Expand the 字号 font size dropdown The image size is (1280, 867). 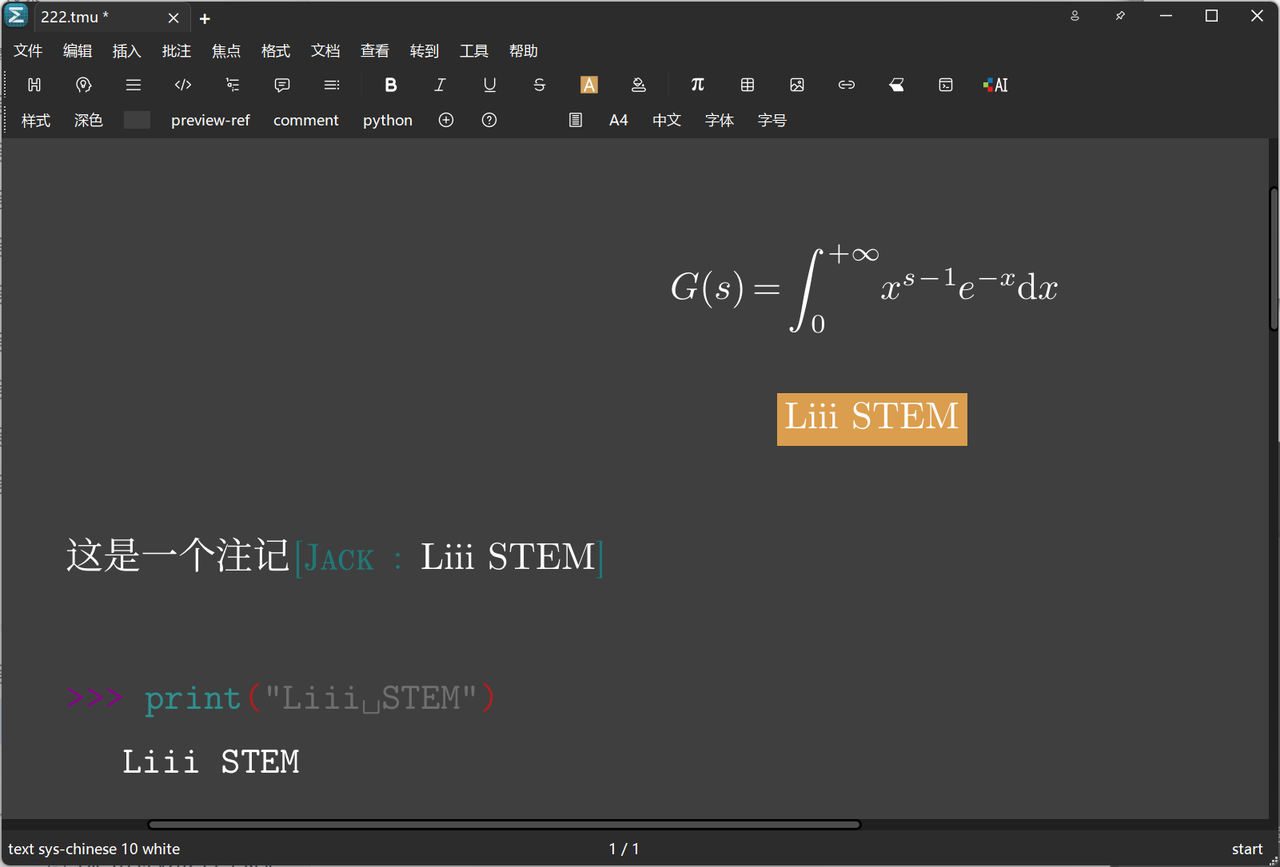(x=772, y=120)
